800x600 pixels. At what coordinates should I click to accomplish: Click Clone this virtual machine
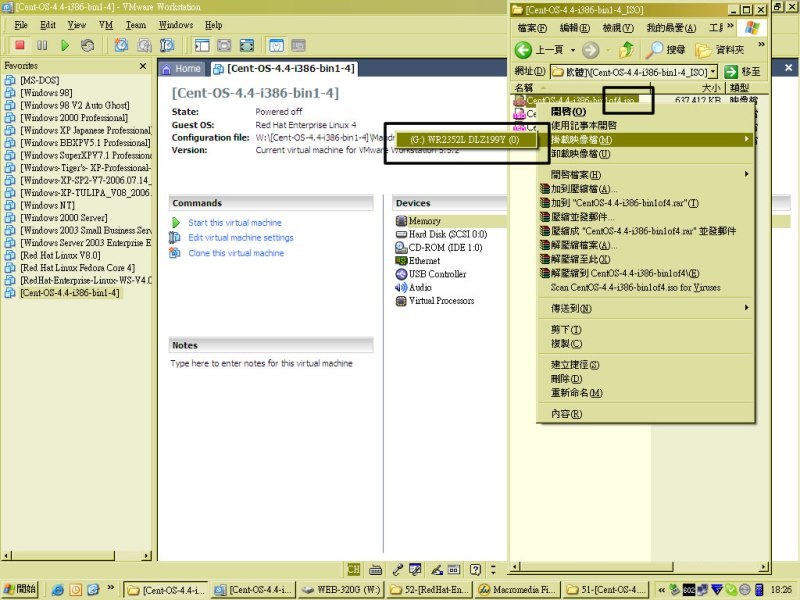(236, 253)
